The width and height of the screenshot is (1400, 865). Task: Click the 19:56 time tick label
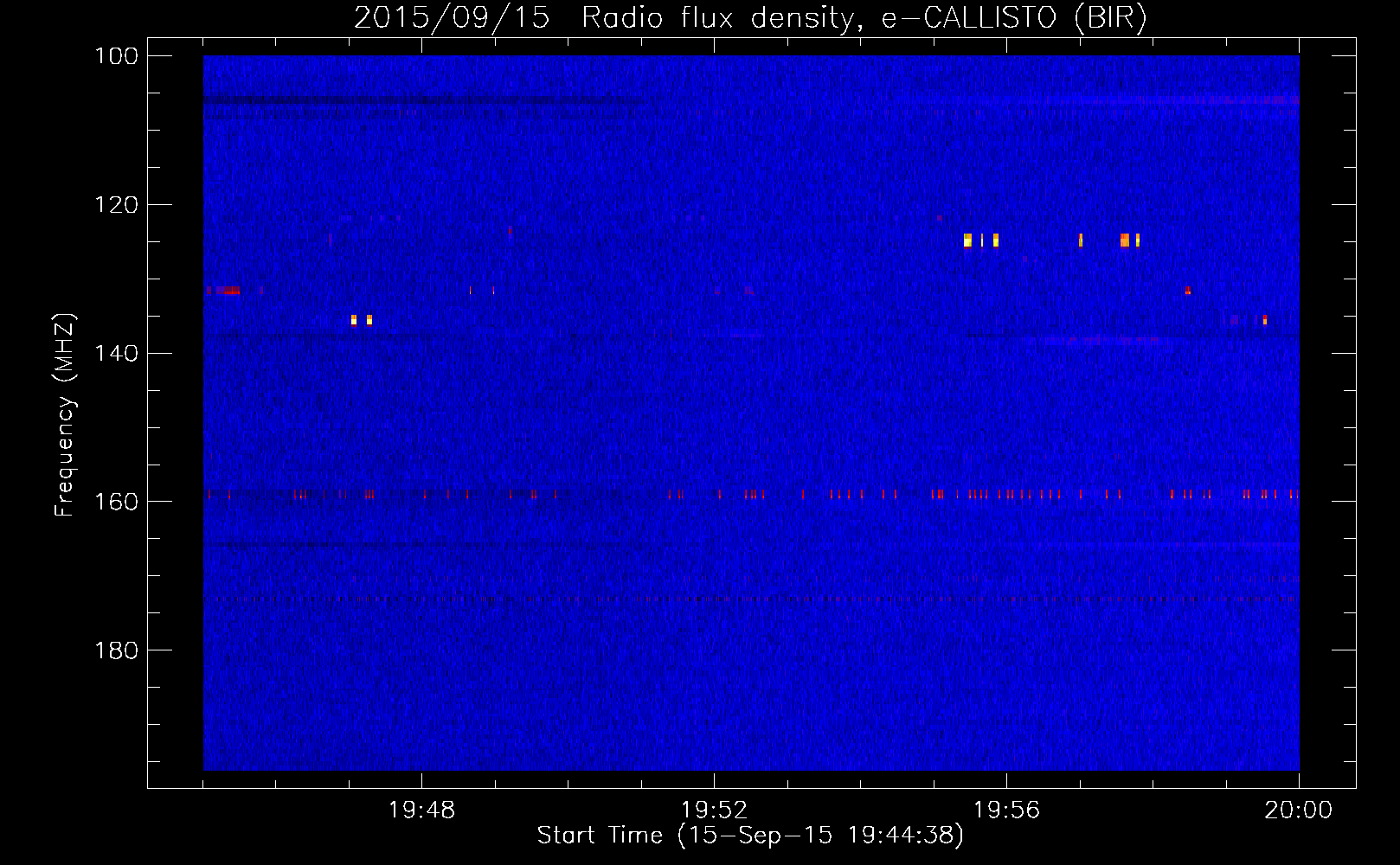coord(1007,811)
